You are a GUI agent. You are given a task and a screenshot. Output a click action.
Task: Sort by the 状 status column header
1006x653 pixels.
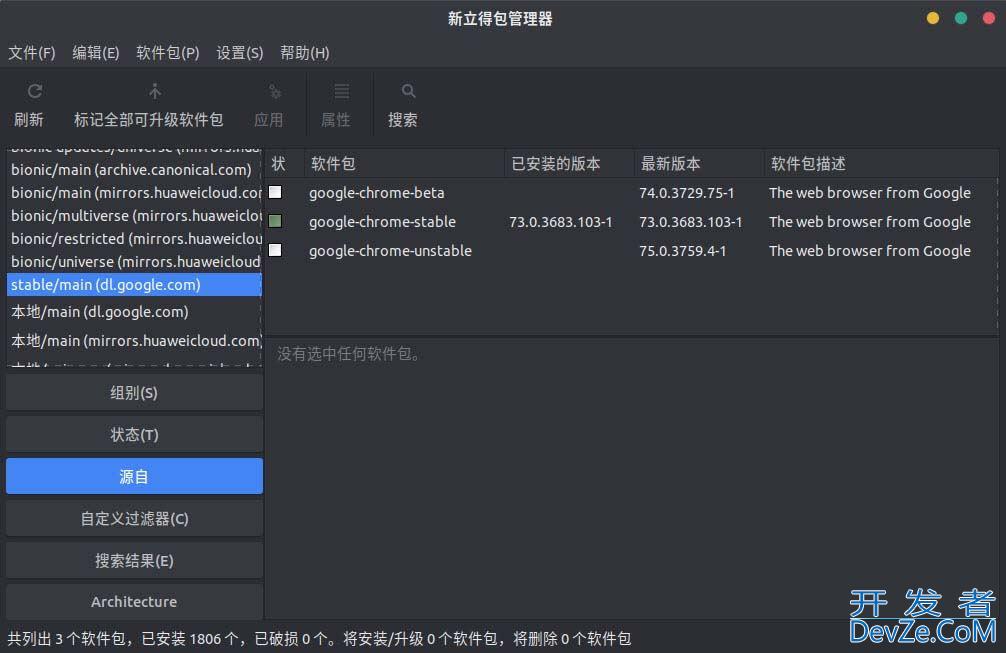click(284, 164)
